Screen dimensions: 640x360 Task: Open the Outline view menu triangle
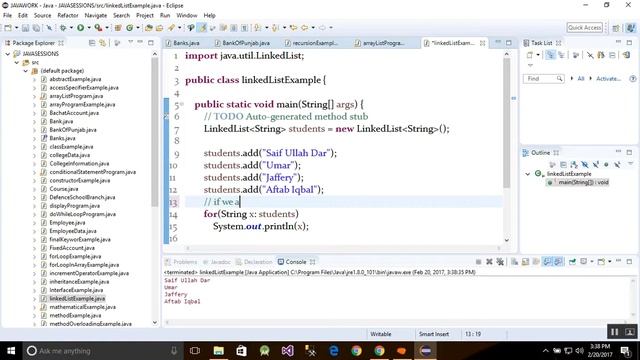click(x=631, y=164)
